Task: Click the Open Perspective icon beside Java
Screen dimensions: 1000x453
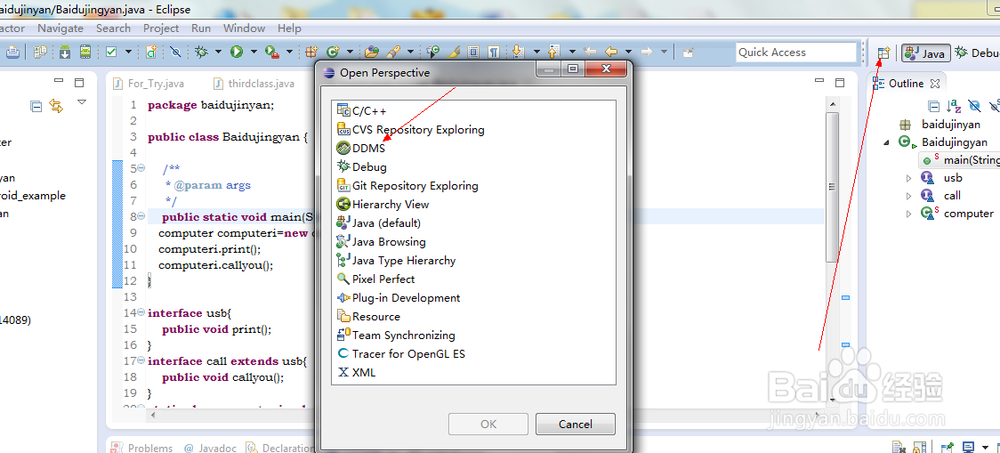Action: [883, 53]
